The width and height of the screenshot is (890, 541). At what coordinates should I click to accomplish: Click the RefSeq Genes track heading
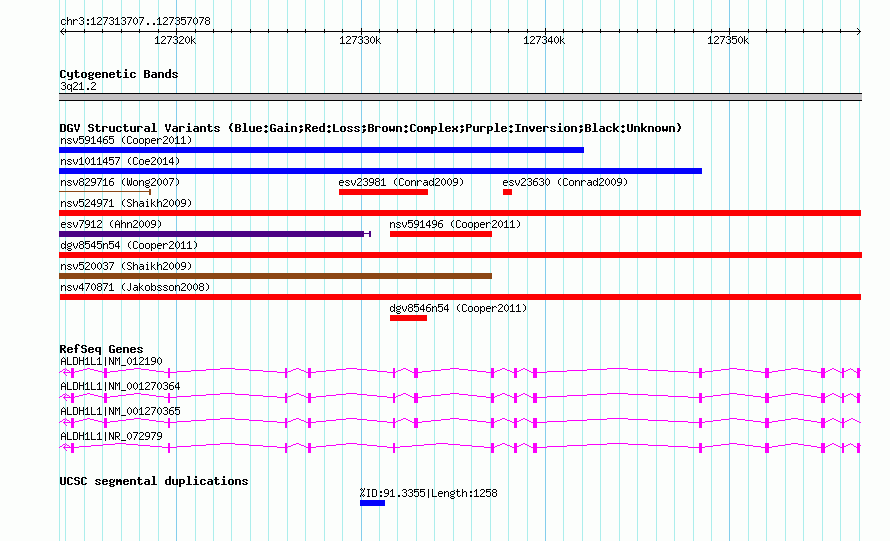click(x=101, y=349)
